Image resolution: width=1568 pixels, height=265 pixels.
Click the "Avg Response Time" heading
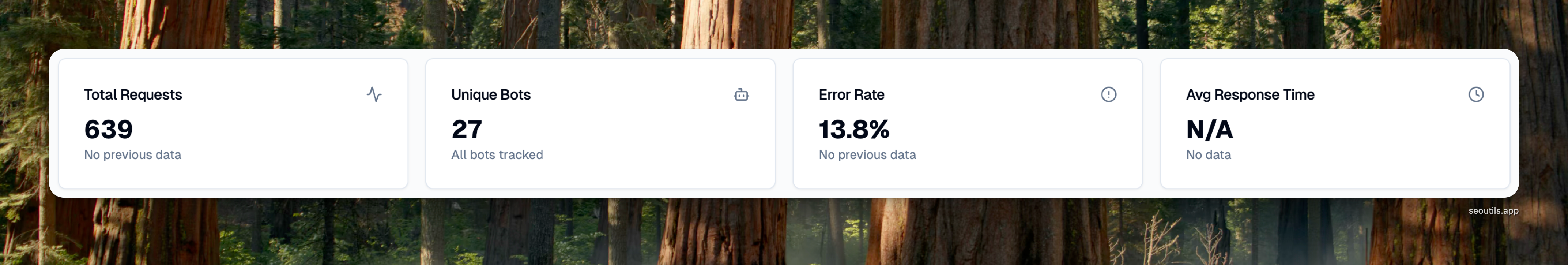1249,95
